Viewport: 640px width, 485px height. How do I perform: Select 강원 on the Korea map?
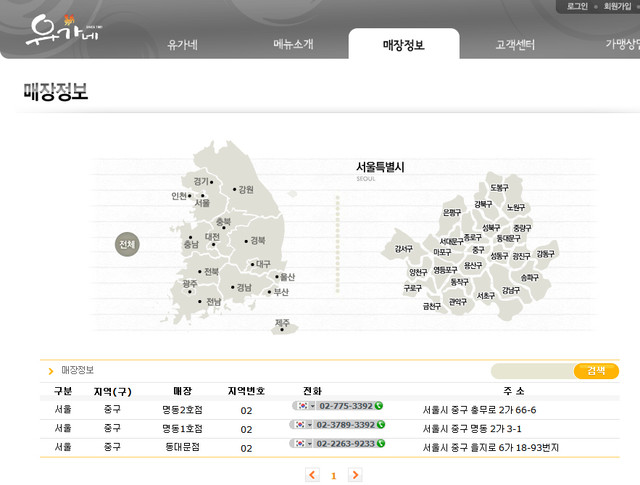[x=244, y=189]
